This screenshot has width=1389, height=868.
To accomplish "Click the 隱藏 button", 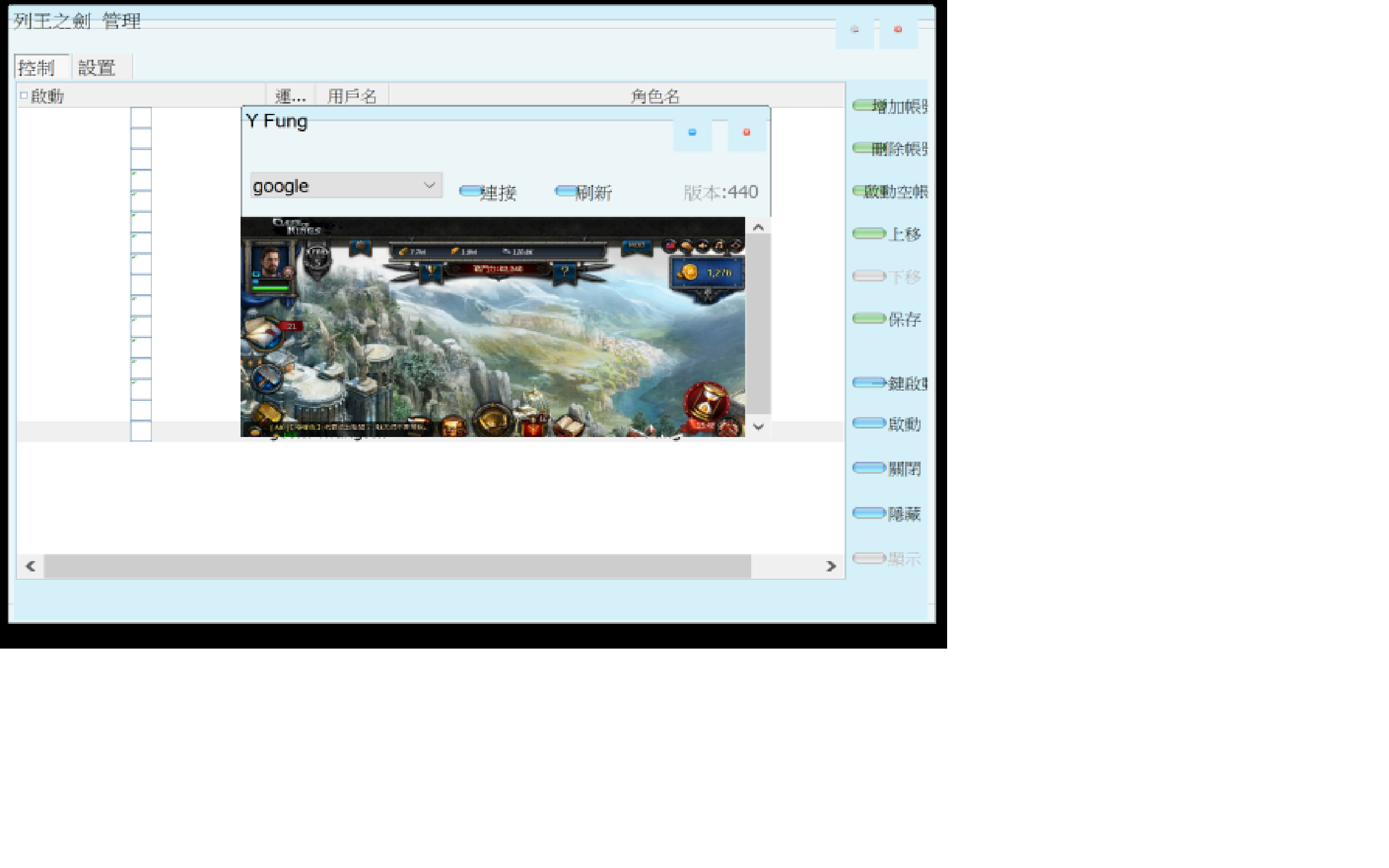I will click(x=887, y=514).
